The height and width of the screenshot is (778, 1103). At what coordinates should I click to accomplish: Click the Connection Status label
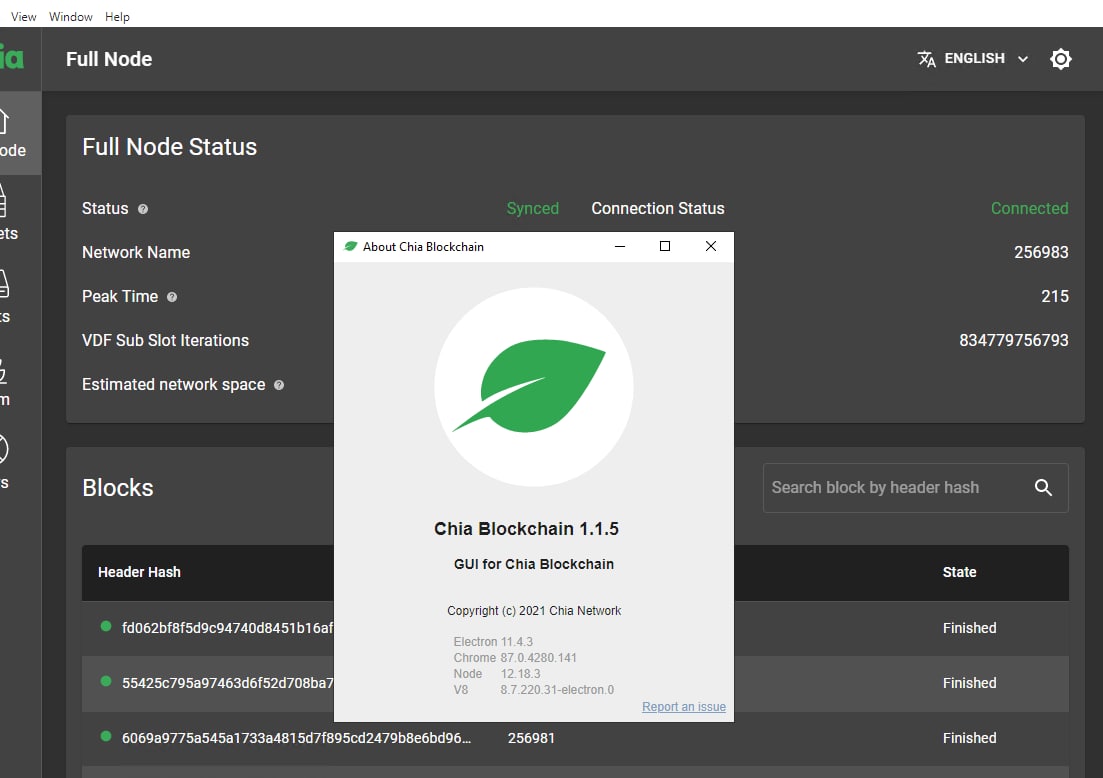658,208
